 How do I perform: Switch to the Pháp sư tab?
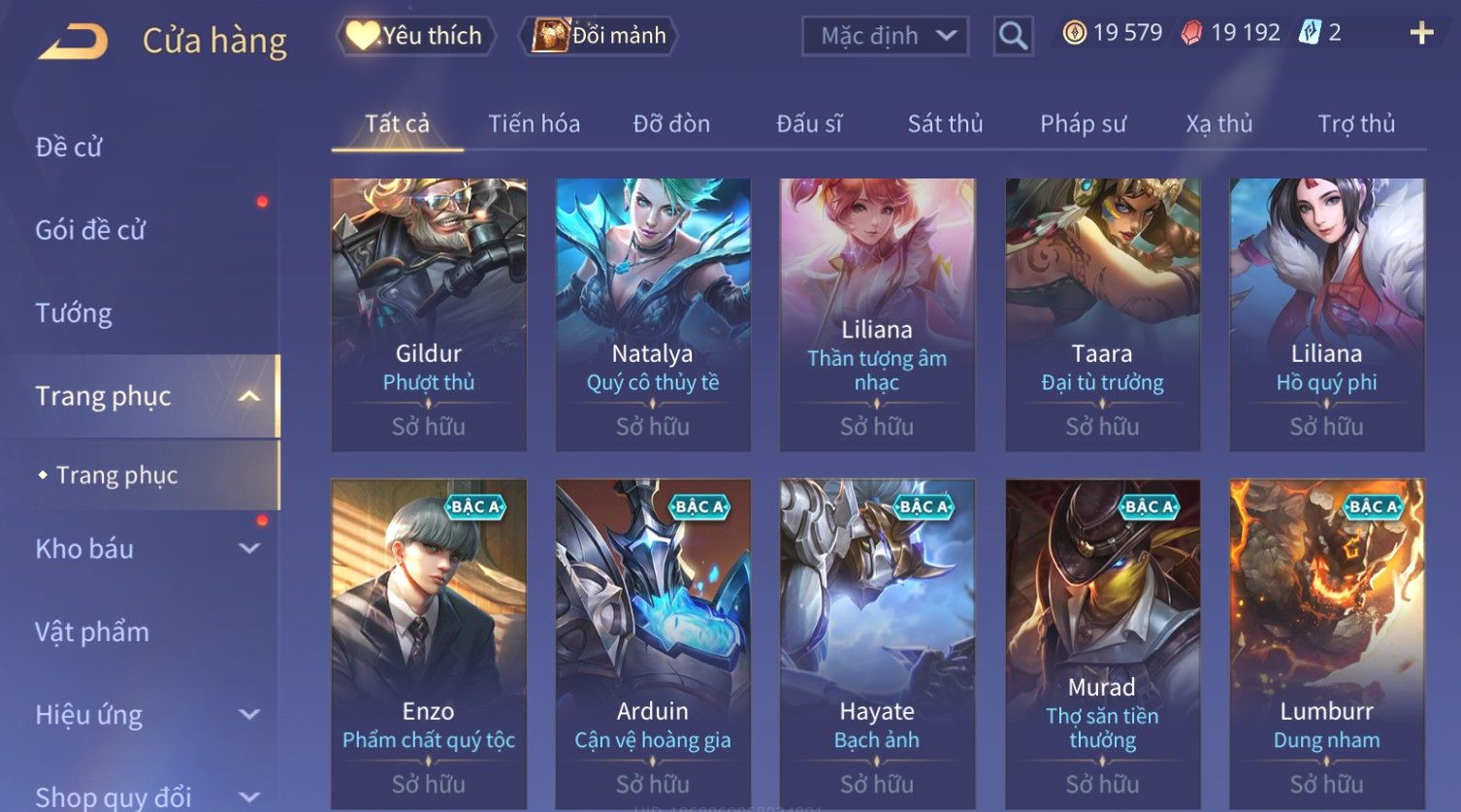[1083, 123]
